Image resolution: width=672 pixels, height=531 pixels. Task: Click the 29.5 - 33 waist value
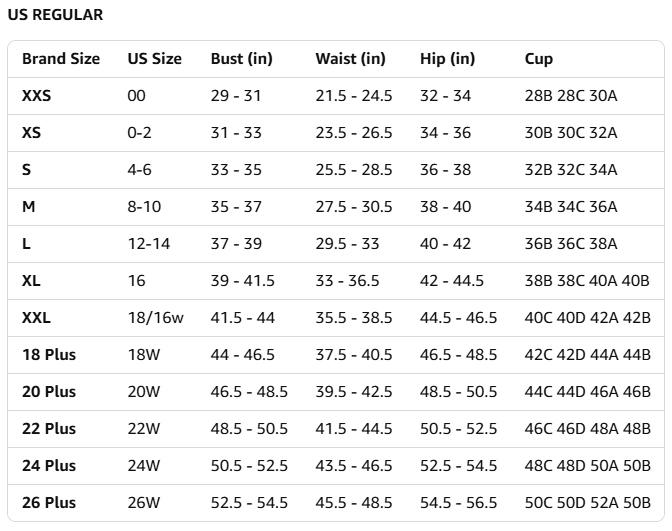pyautogui.click(x=350, y=244)
